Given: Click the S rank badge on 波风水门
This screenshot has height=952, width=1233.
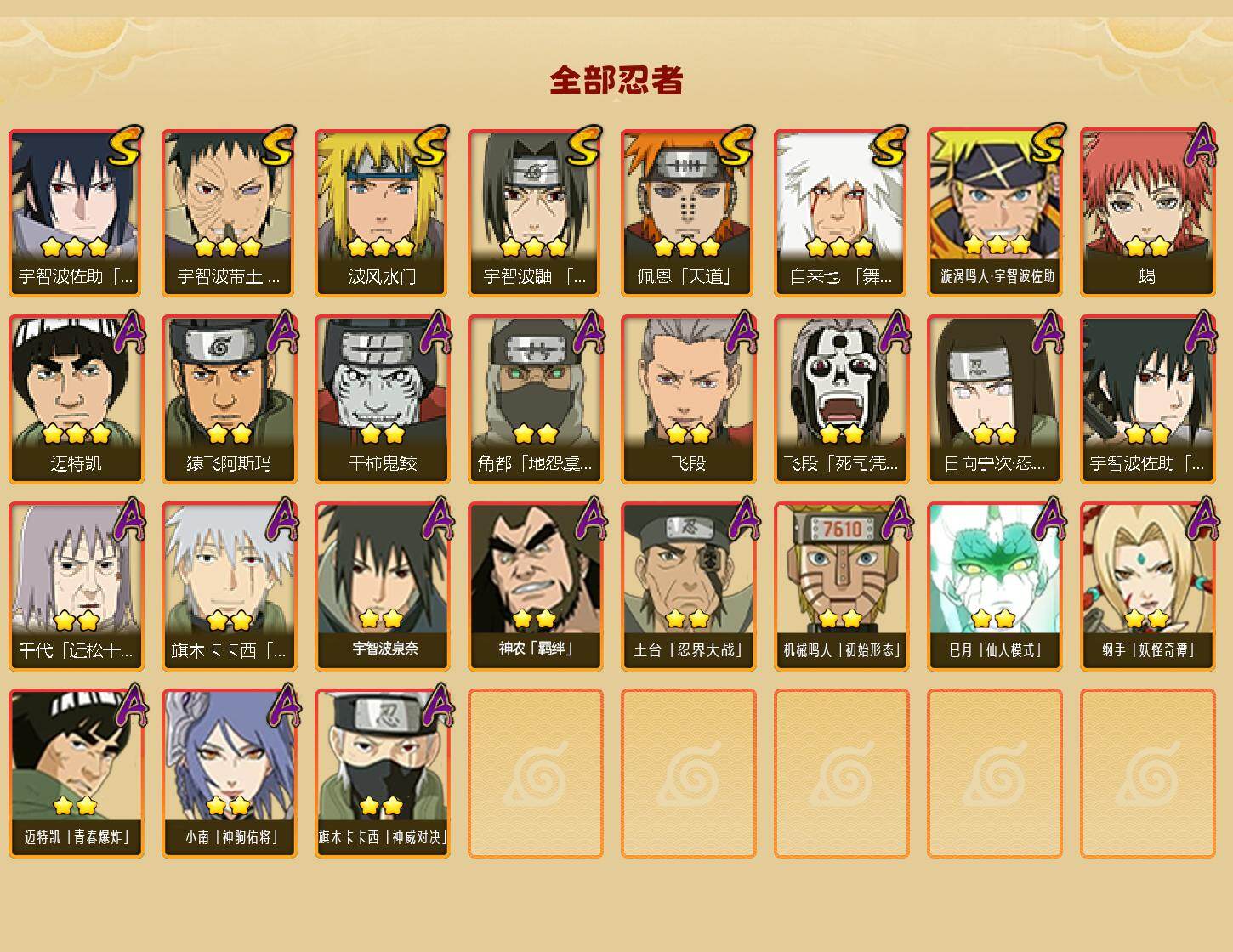Looking at the screenshot, I should pyautogui.click(x=430, y=145).
